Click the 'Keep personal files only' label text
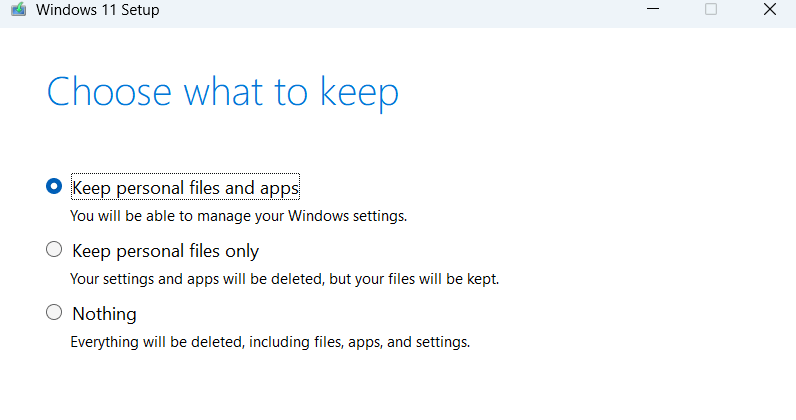This screenshot has width=796, height=420. [165, 251]
